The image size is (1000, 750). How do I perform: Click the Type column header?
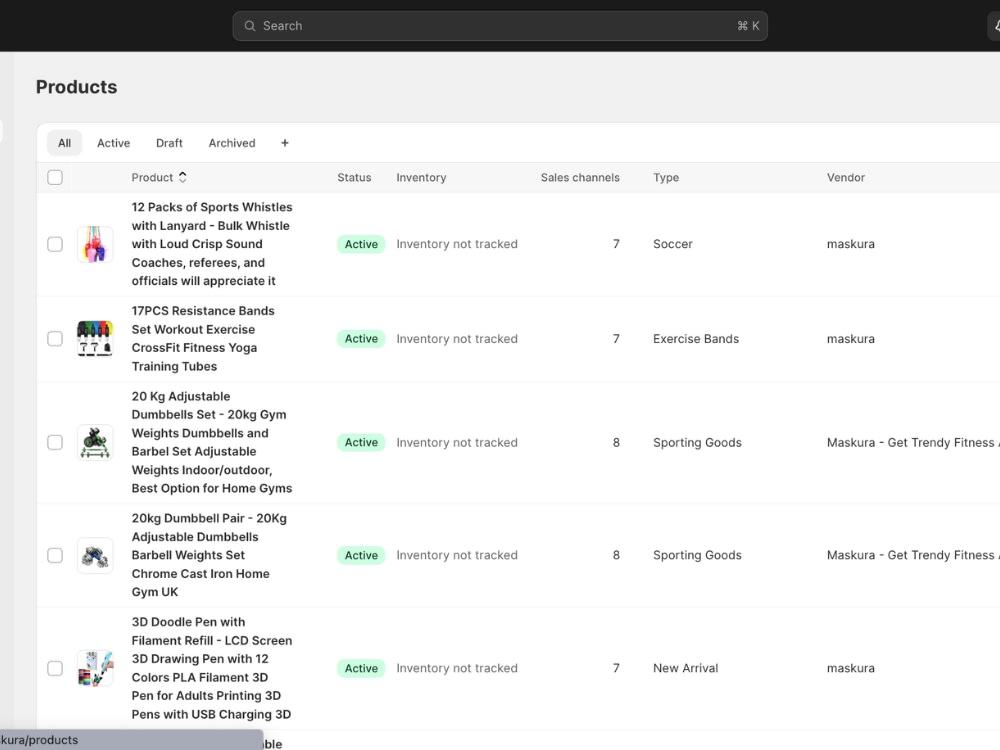coord(666,177)
